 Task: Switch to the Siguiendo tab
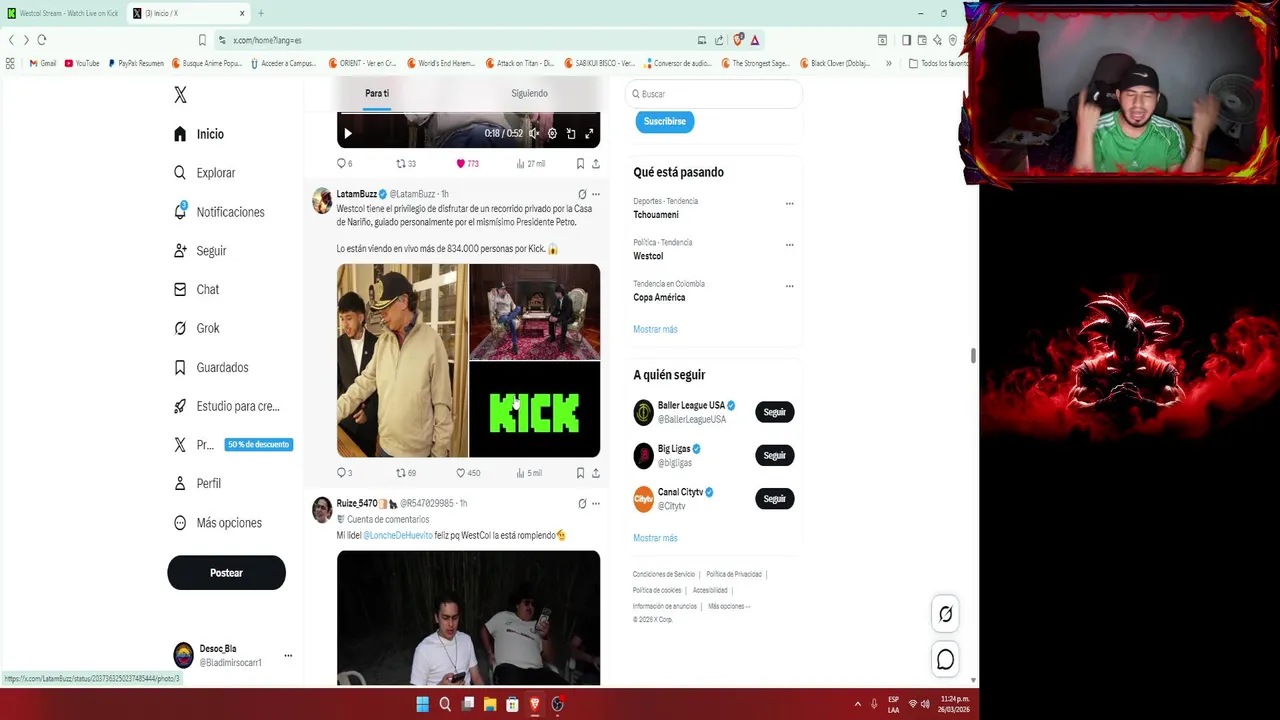(529, 93)
